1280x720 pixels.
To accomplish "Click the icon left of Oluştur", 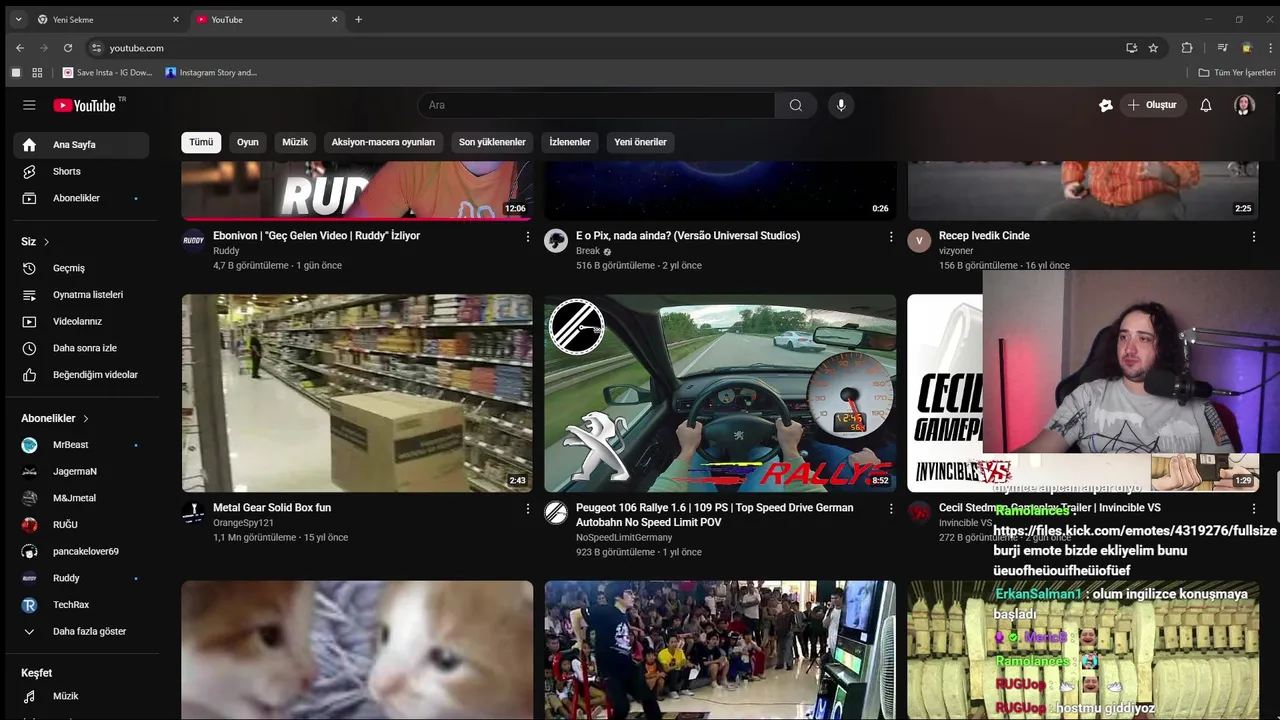I will point(1106,105).
